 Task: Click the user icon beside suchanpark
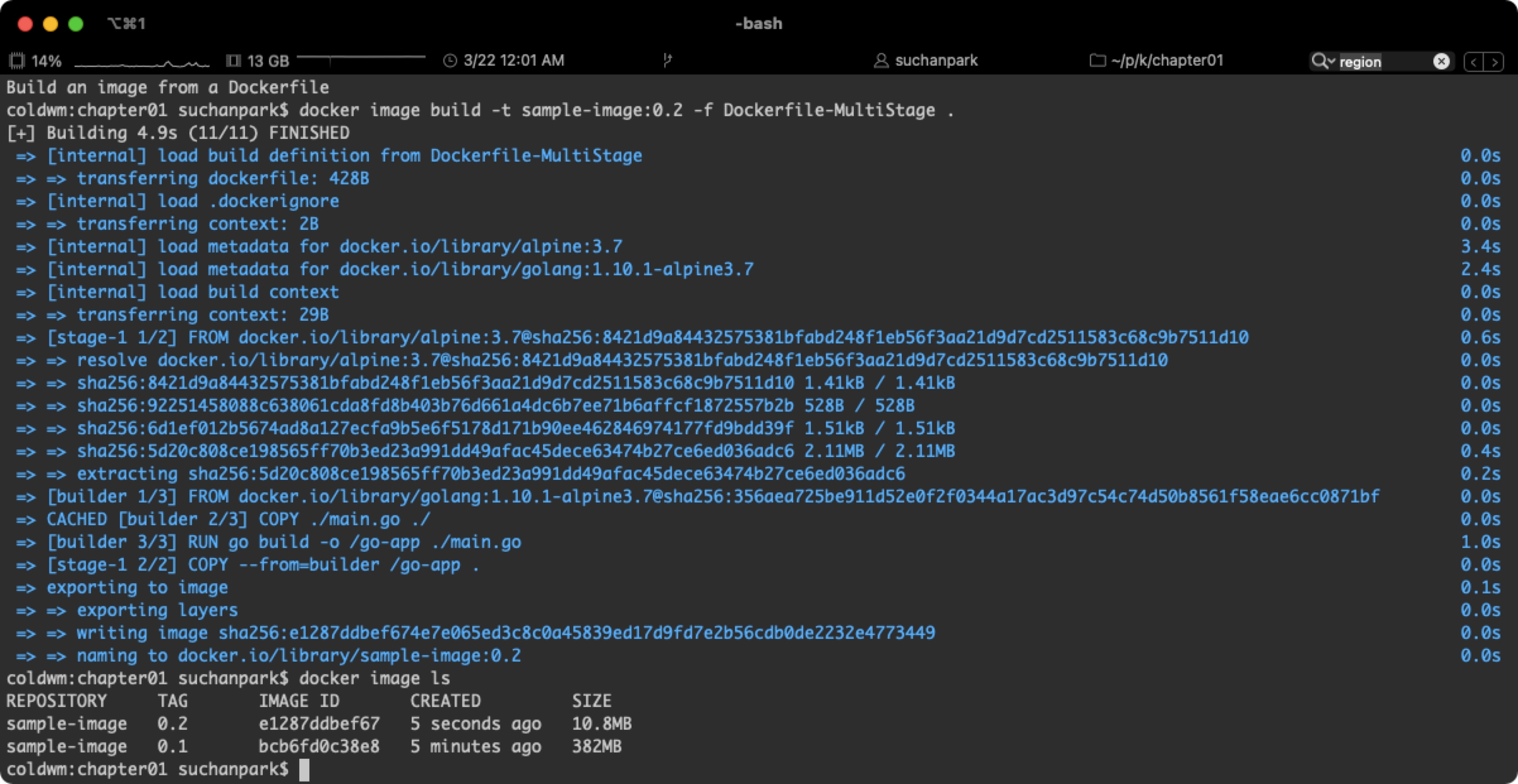point(880,61)
